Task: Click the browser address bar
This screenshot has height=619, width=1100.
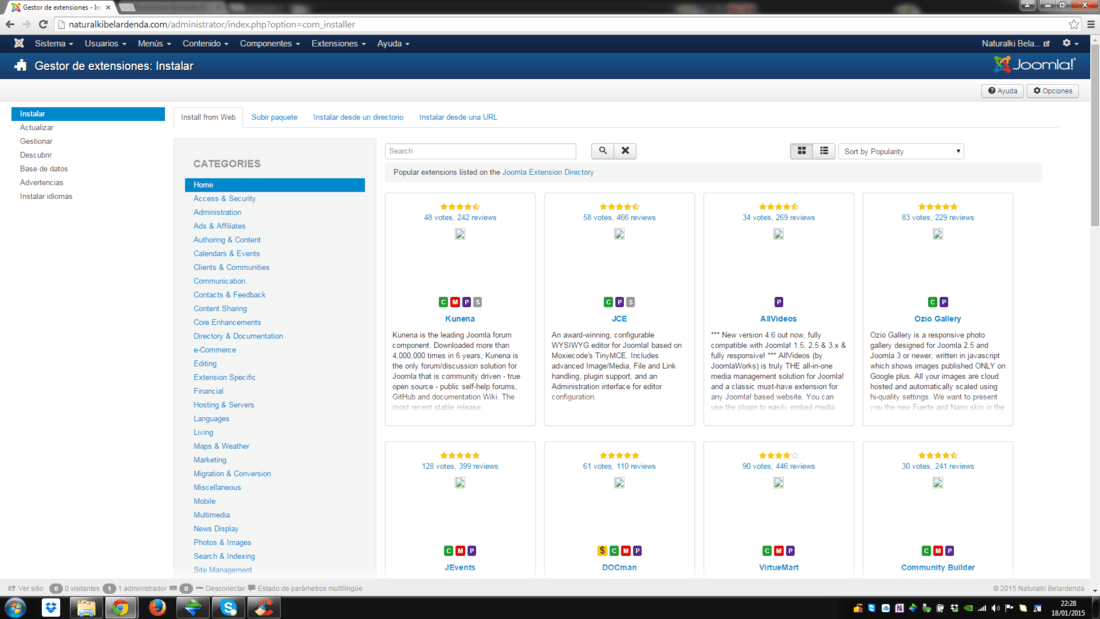Action: [x=561, y=25]
